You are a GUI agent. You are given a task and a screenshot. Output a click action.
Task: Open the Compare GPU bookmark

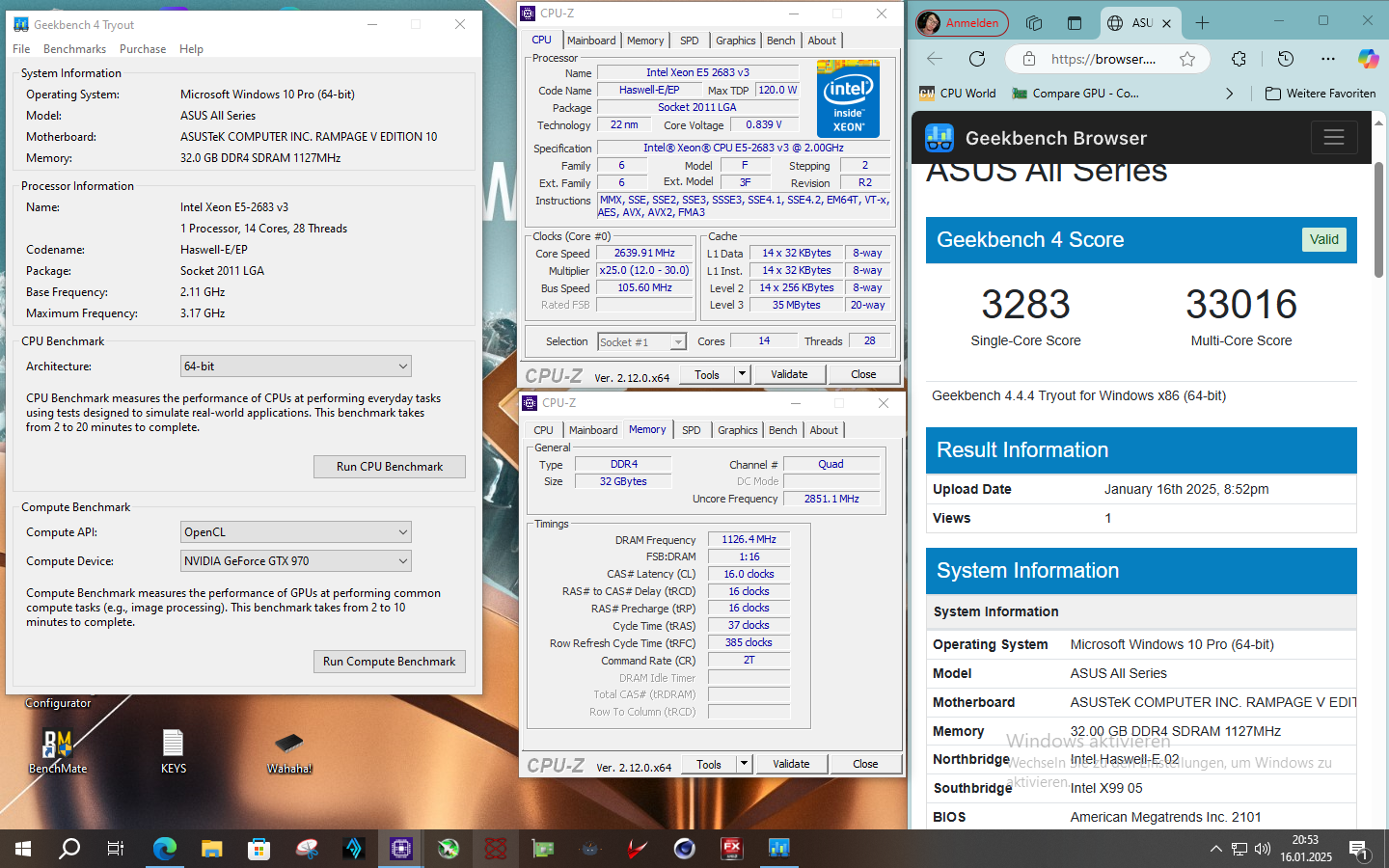point(1076,94)
